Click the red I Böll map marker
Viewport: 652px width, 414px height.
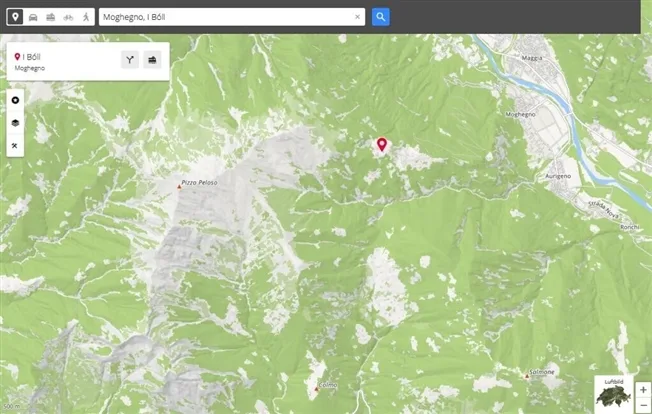[382, 145]
